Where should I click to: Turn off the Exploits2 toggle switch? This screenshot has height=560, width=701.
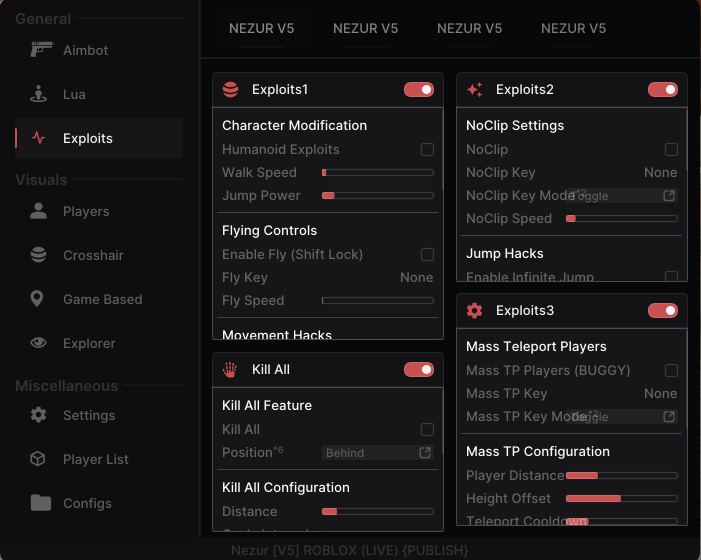click(x=663, y=89)
